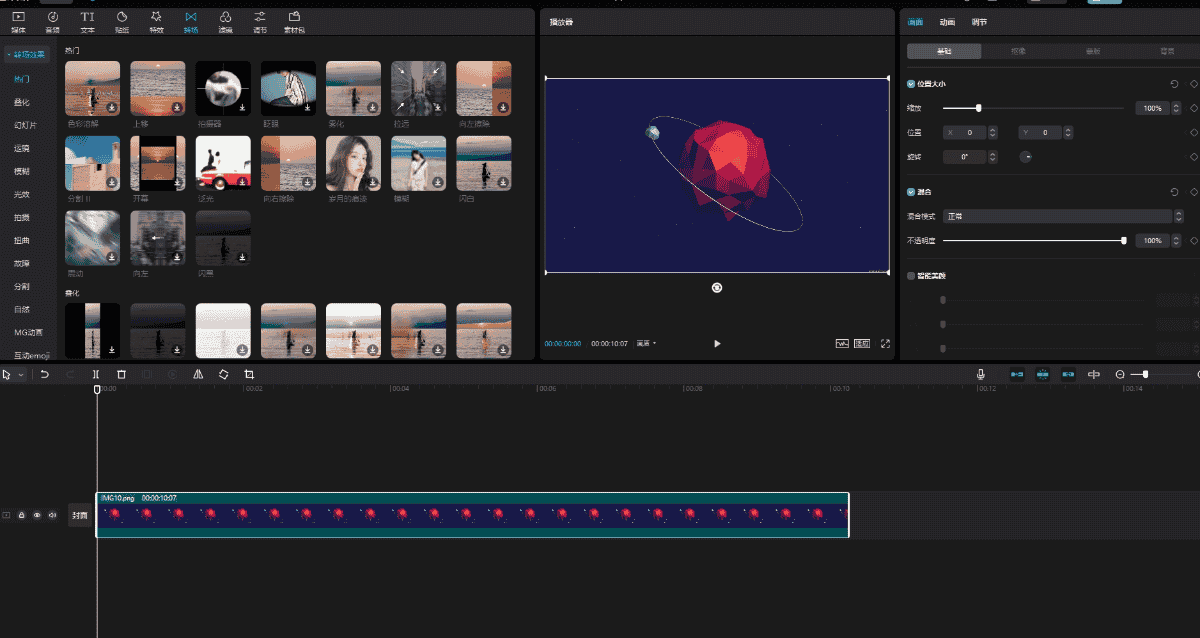Open the 混合模式 blend mode dropdown

point(1057,216)
